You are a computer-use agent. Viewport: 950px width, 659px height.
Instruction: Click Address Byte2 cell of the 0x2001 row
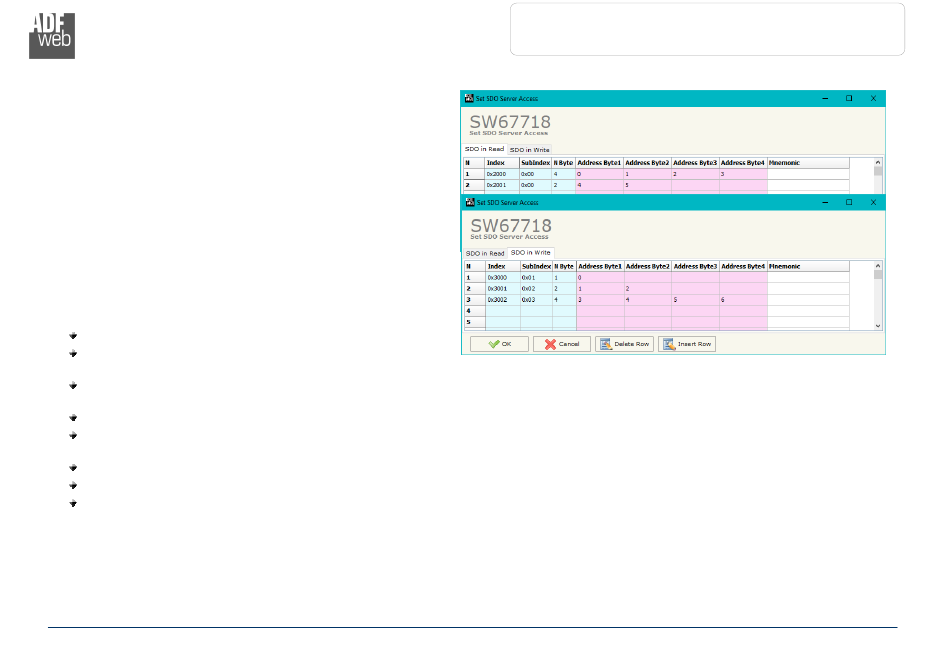coord(647,185)
